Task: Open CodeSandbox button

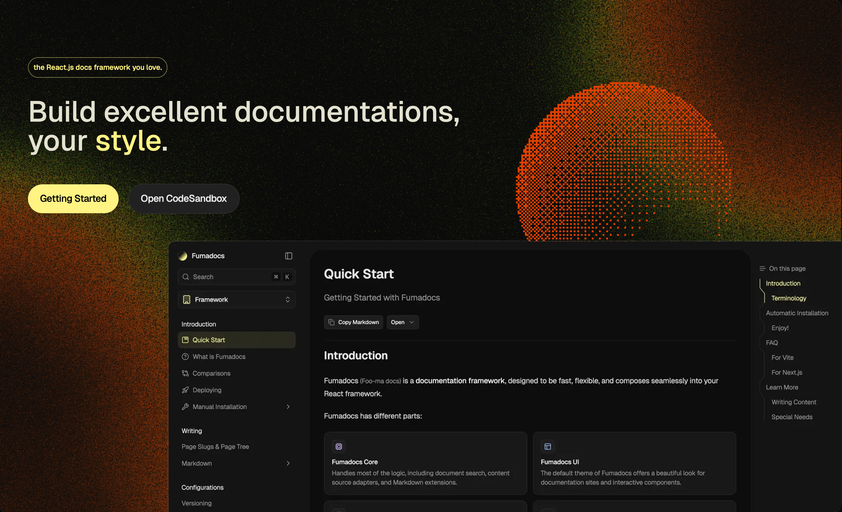Action: pos(184,199)
